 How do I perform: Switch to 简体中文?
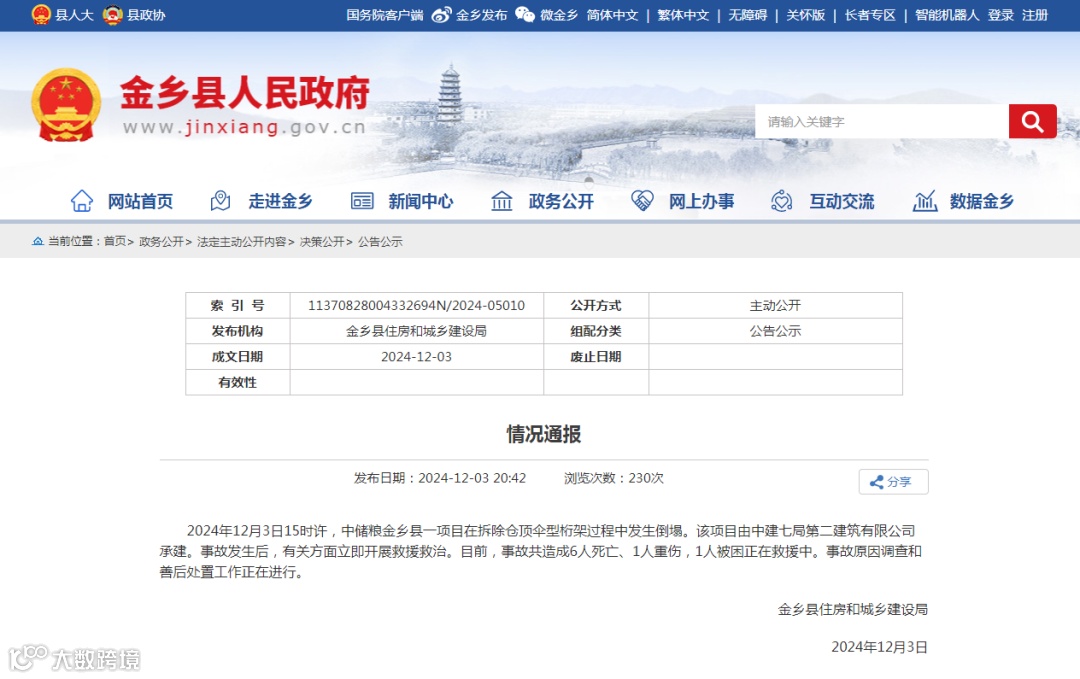tap(612, 15)
